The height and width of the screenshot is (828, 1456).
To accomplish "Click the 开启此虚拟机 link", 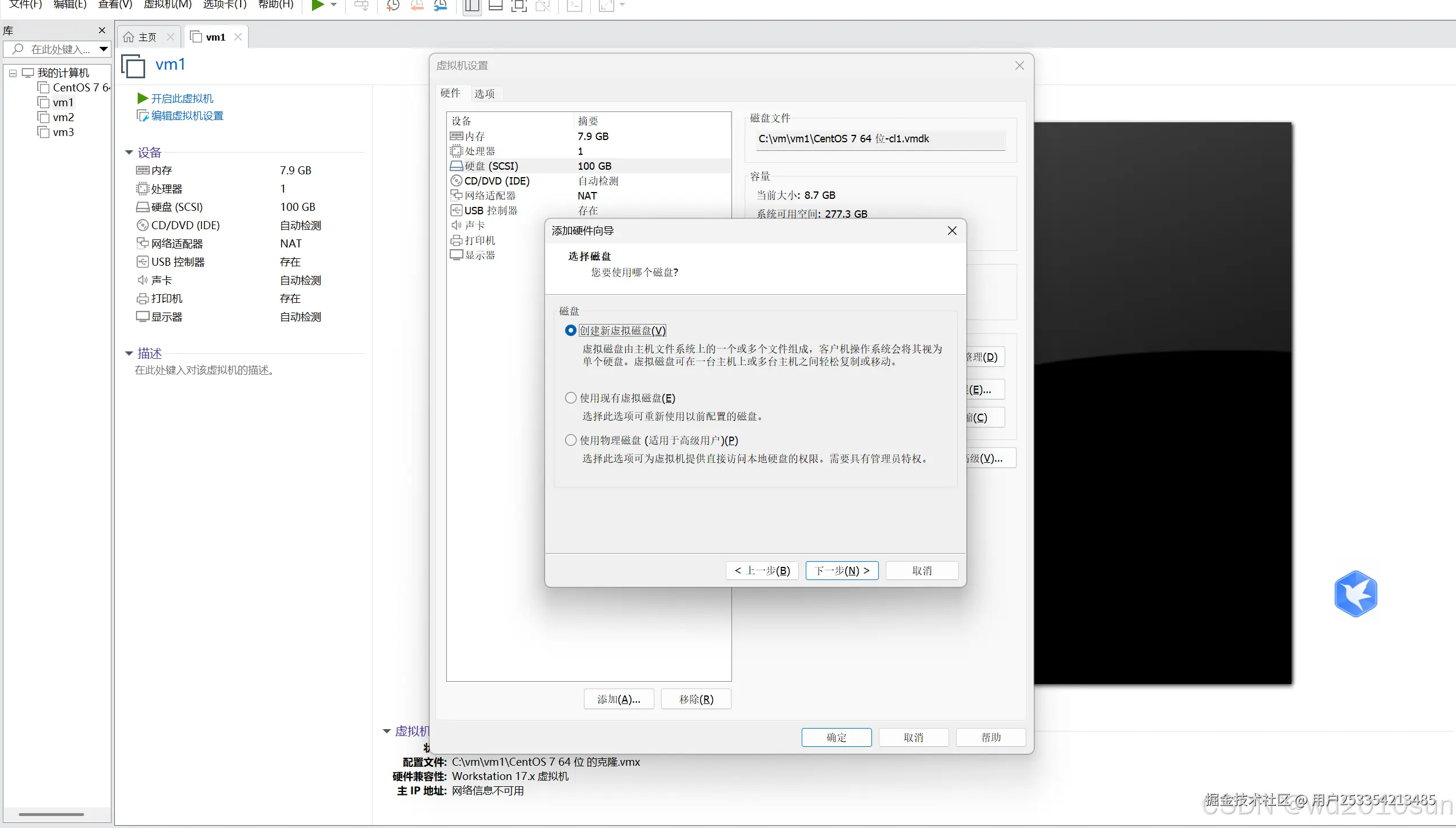I will point(182,98).
